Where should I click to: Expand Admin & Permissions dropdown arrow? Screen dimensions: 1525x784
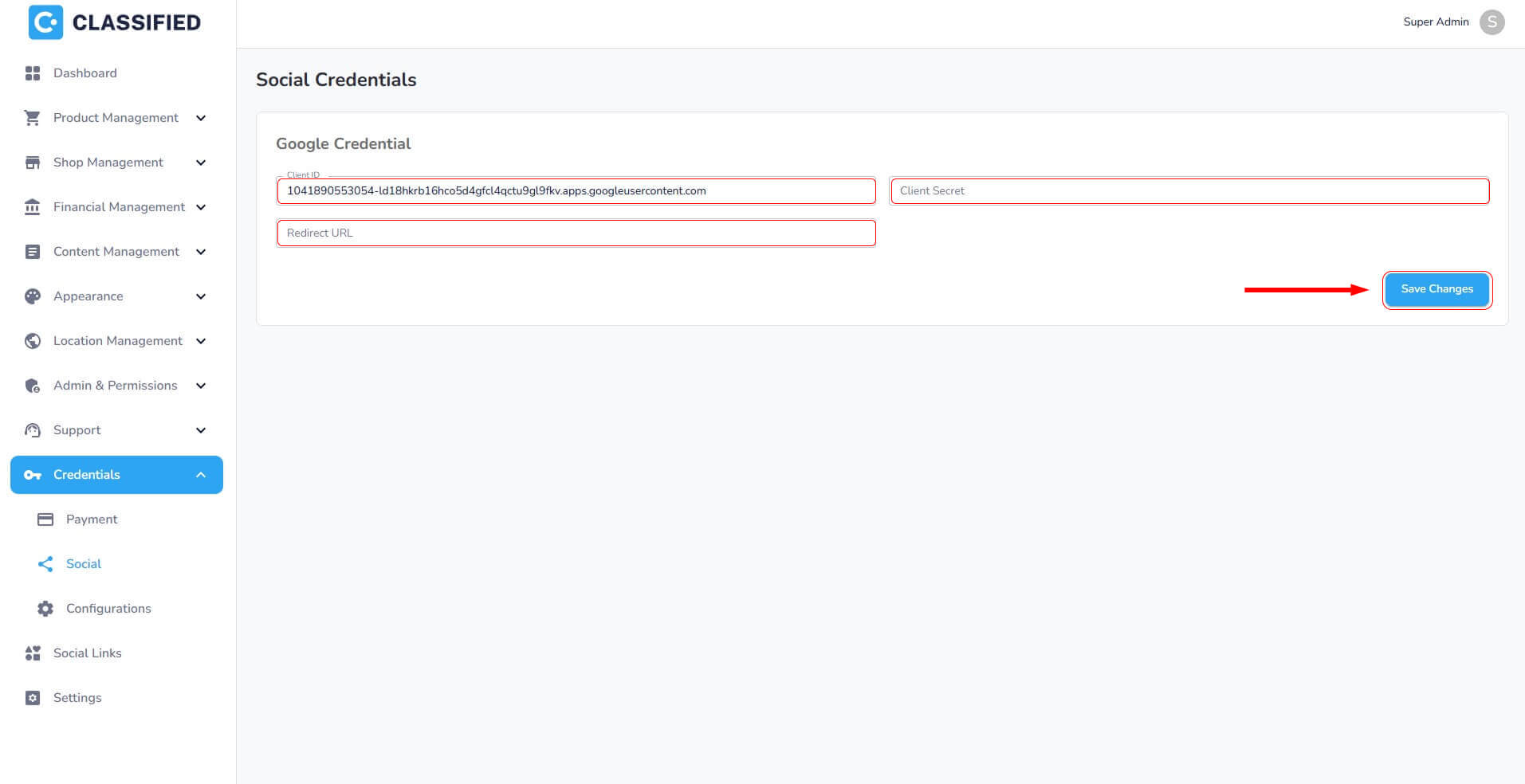click(x=201, y=386)
